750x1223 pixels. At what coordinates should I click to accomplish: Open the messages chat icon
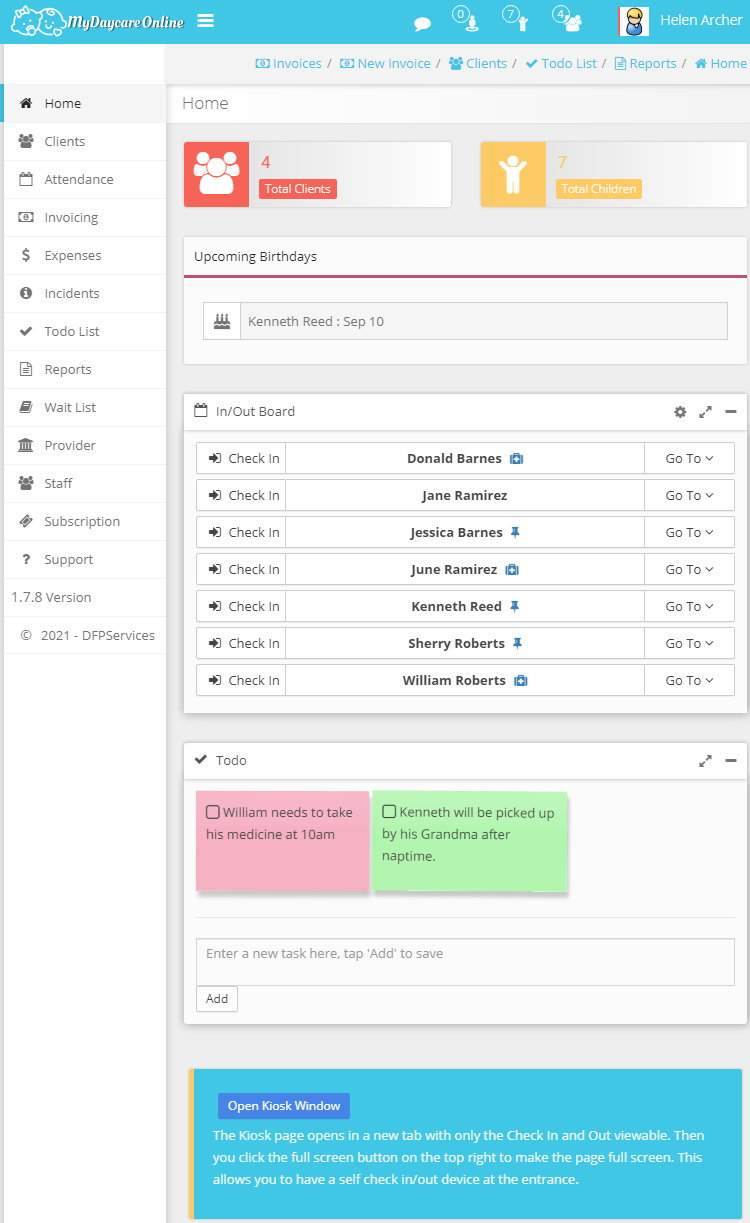coord(422,22)
